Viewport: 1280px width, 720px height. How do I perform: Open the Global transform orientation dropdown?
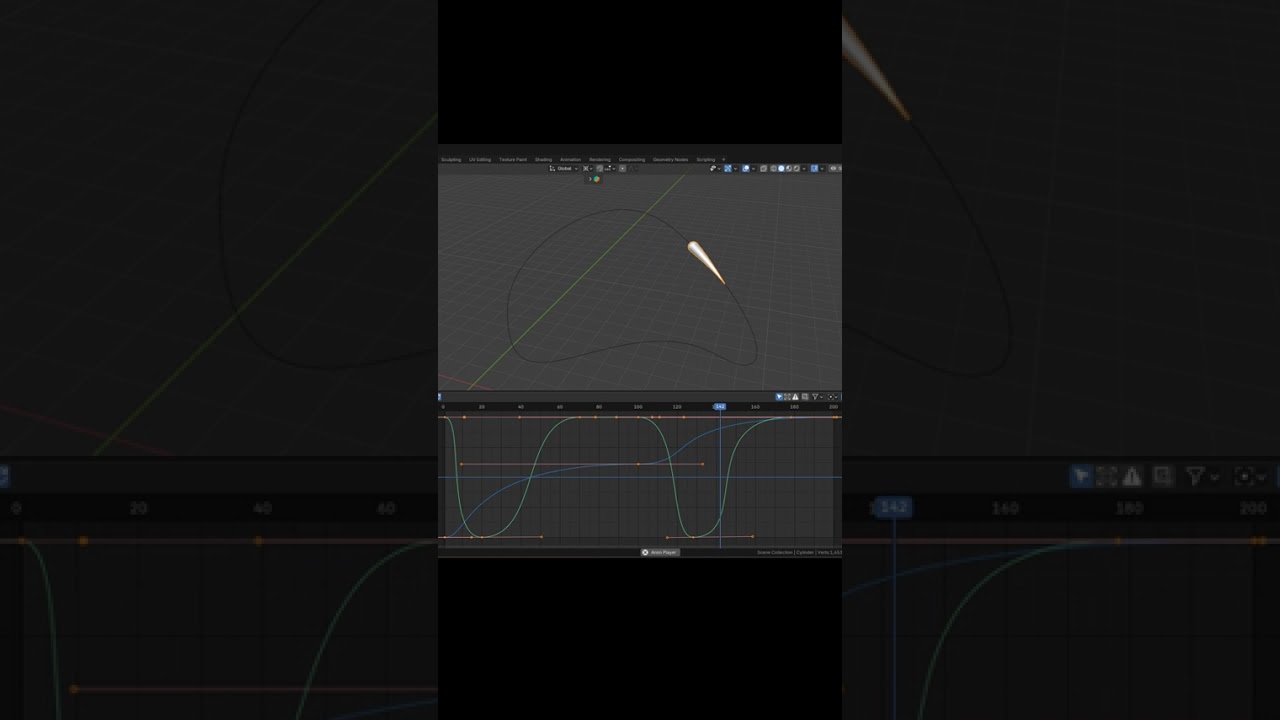[563, 168]
